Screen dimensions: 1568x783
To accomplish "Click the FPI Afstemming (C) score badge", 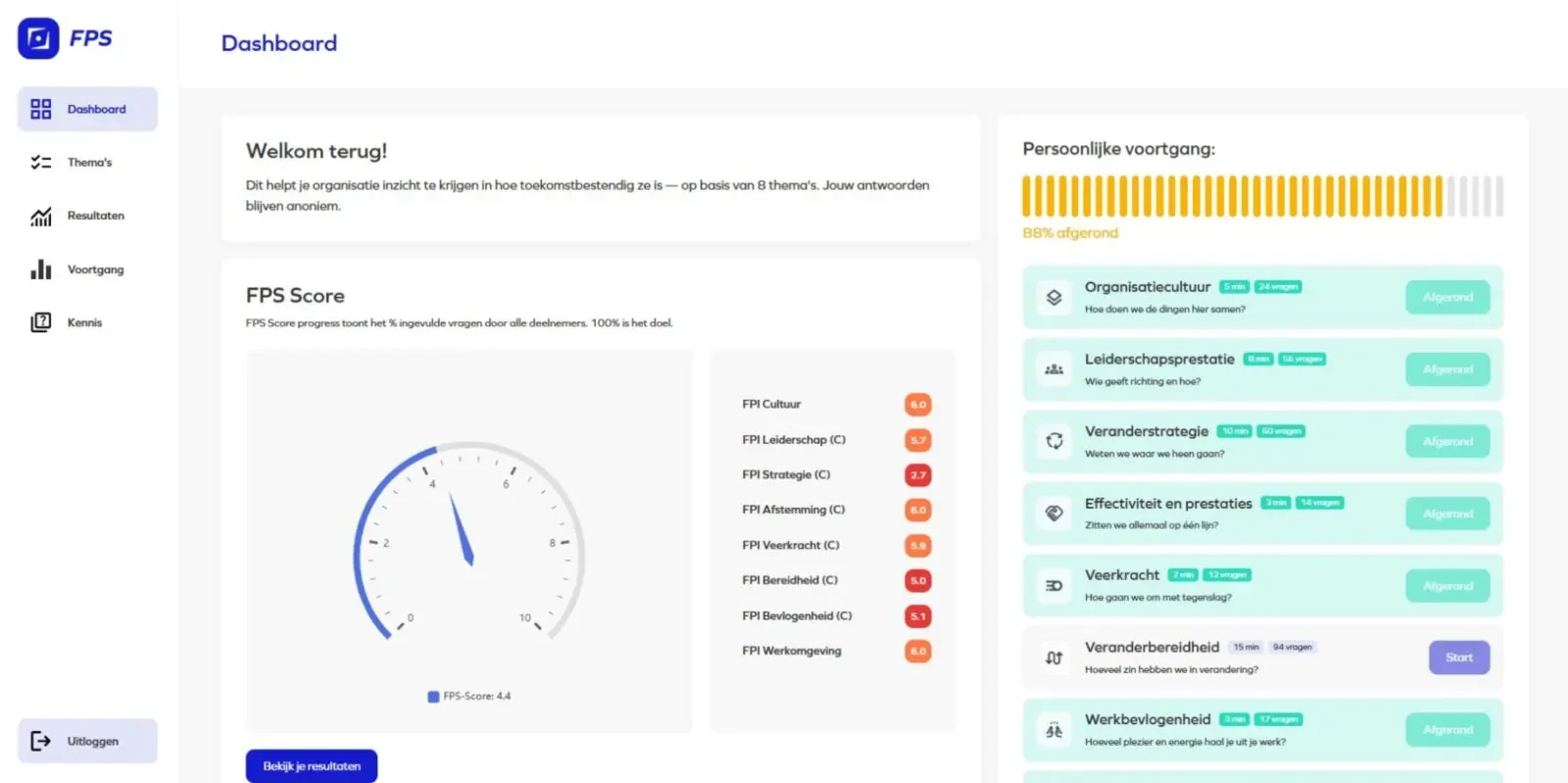I will [917, 511].
